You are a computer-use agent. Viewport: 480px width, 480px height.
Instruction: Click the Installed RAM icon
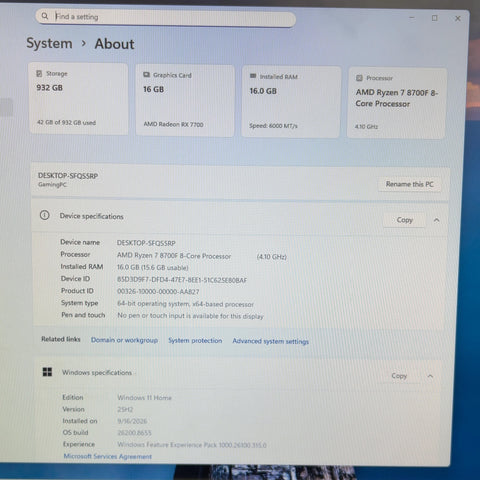253,76
